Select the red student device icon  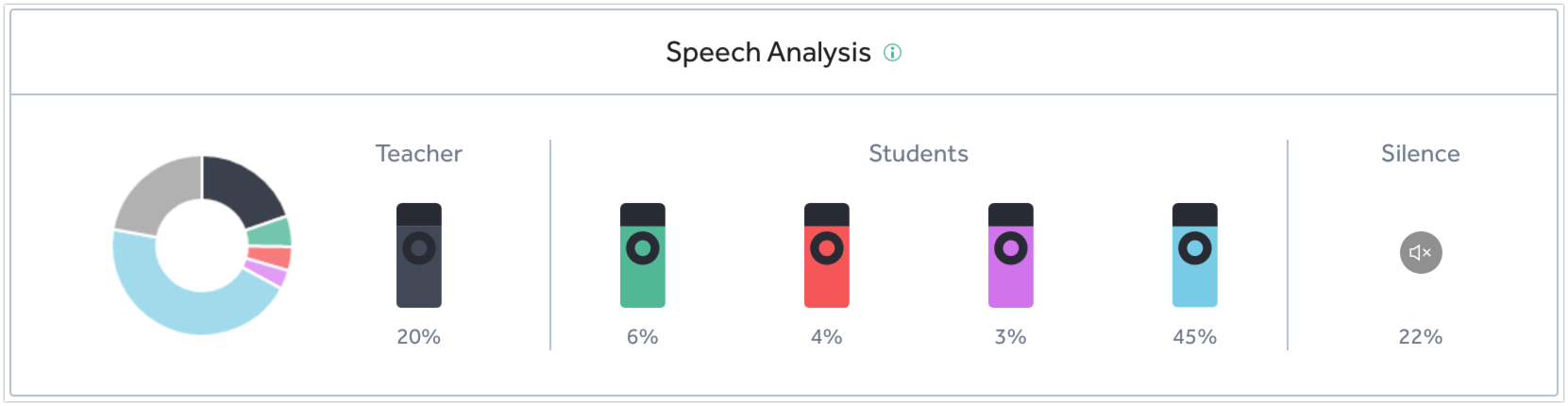click(x=827, y=255)
